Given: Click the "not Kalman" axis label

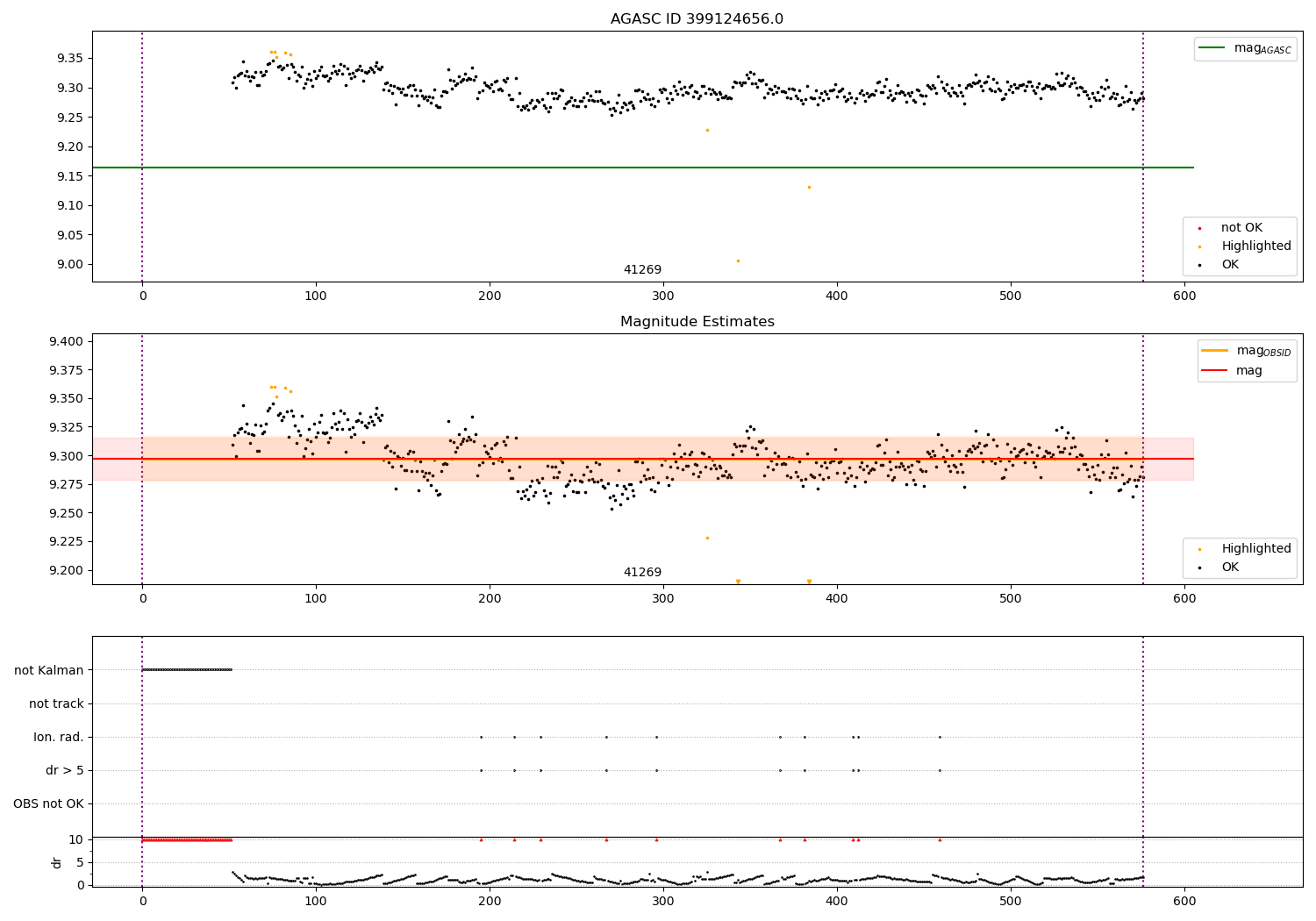Looking at the screenshot, I should [x=49, y=670].
